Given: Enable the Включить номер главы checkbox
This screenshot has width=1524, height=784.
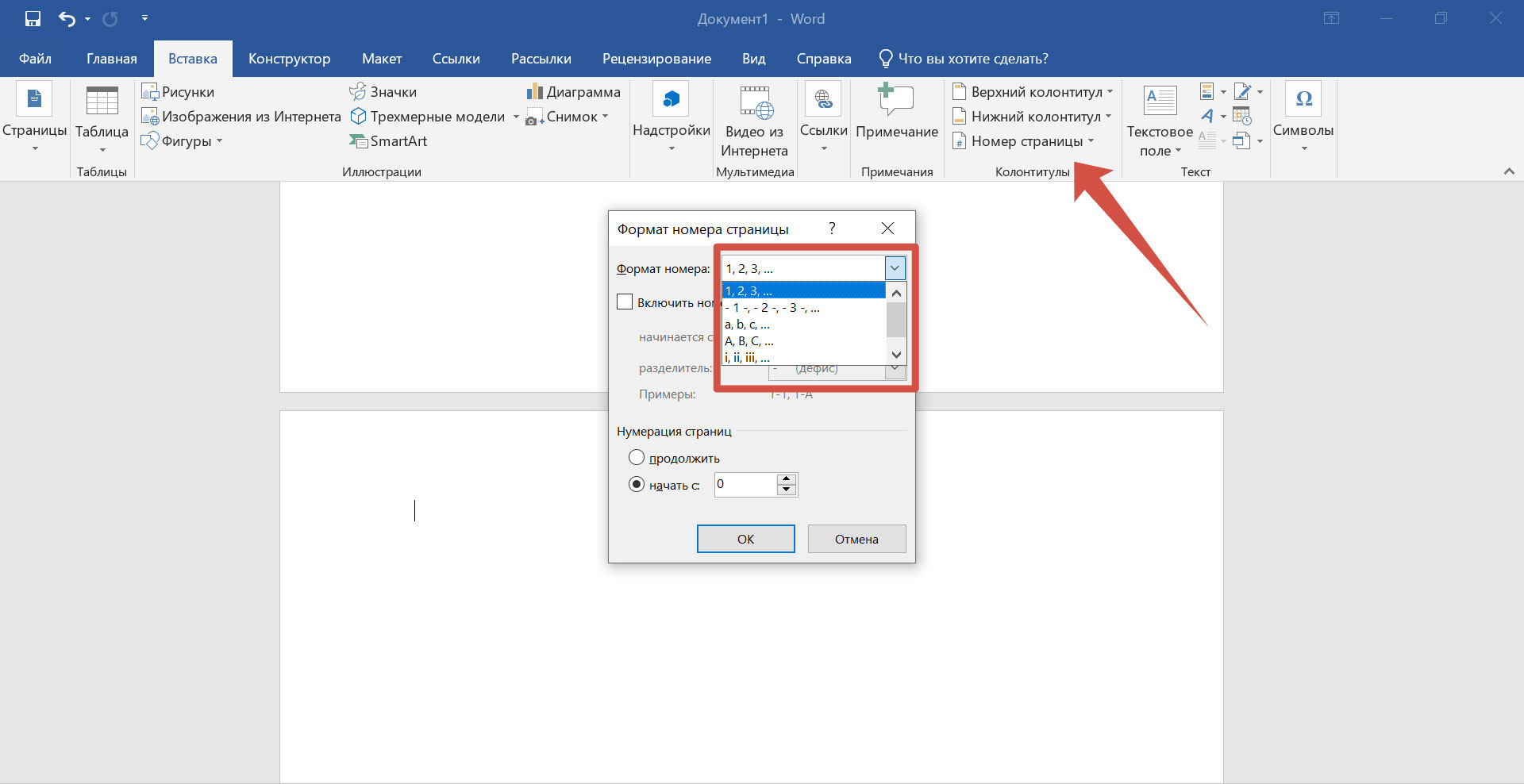Looking at the screenshot, I should coord(625,302).
